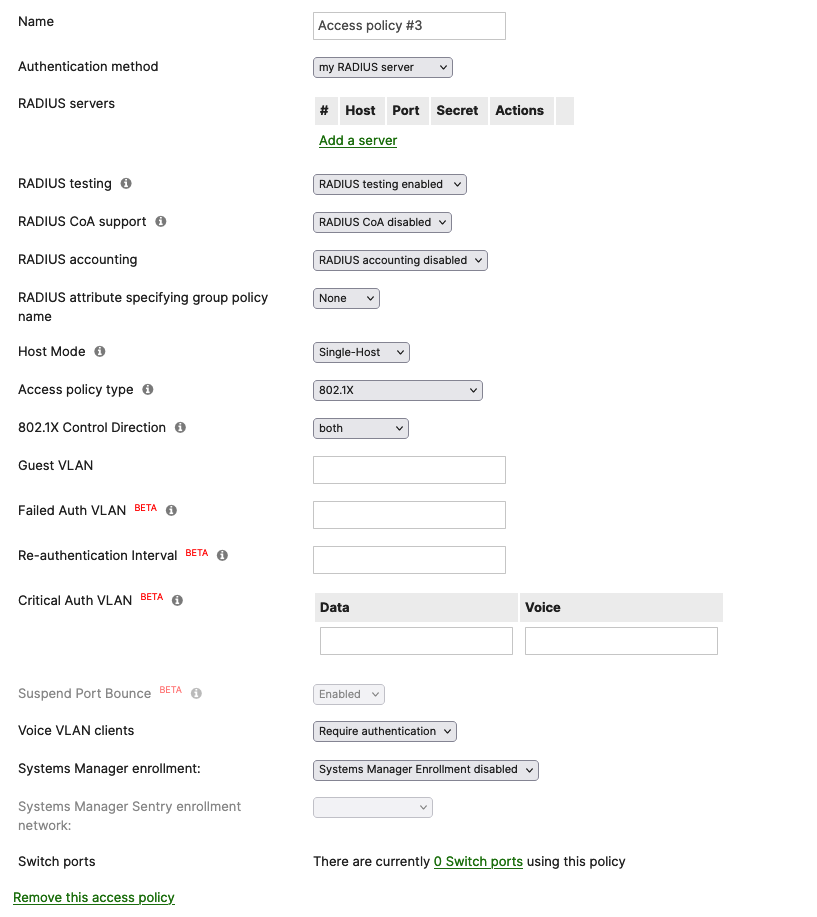Open the RADIUS attribute group policy dropdown
Viewport: 817px width, 917px height.
point(346,297)
